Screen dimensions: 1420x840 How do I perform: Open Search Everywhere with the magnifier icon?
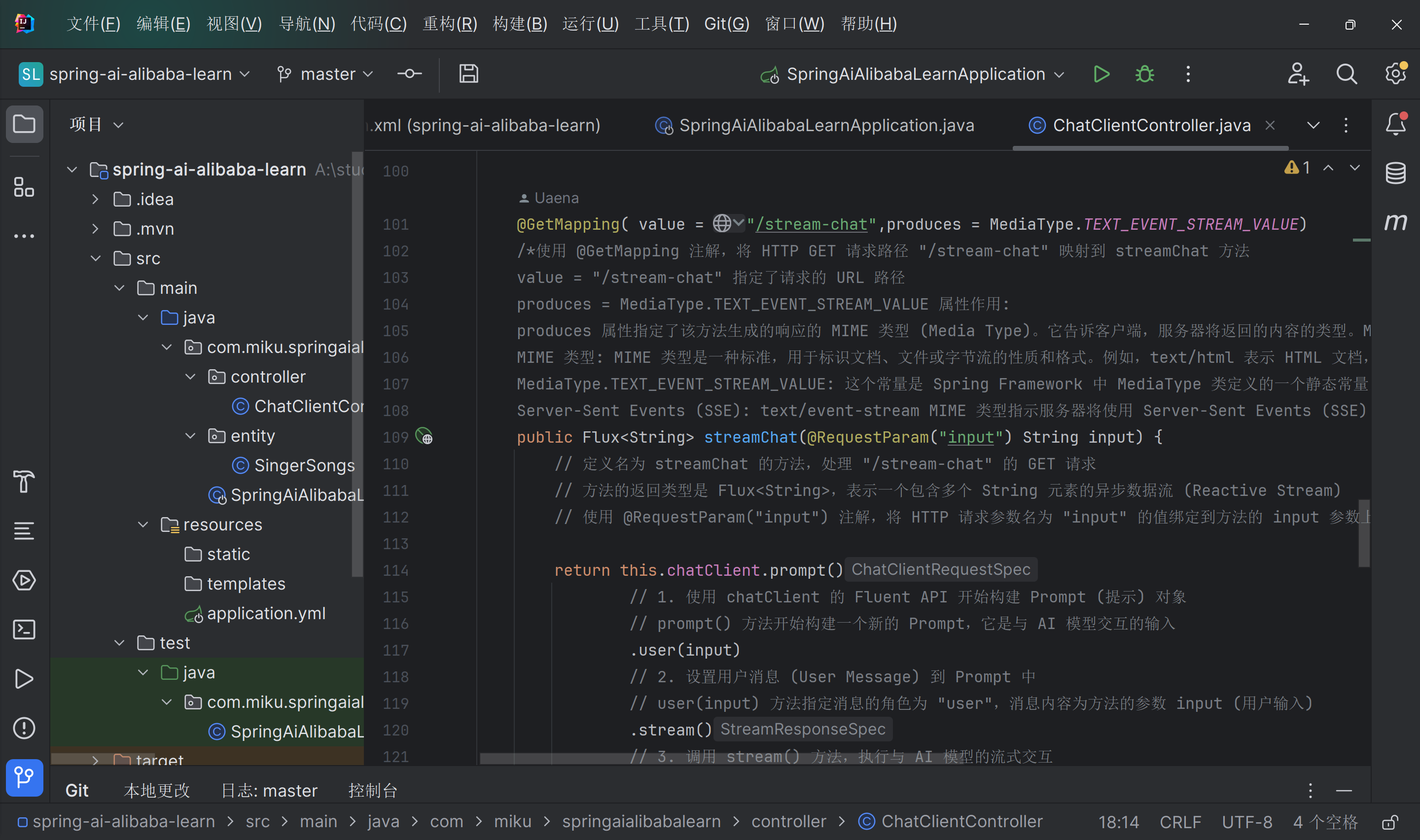coord(1347,73)
